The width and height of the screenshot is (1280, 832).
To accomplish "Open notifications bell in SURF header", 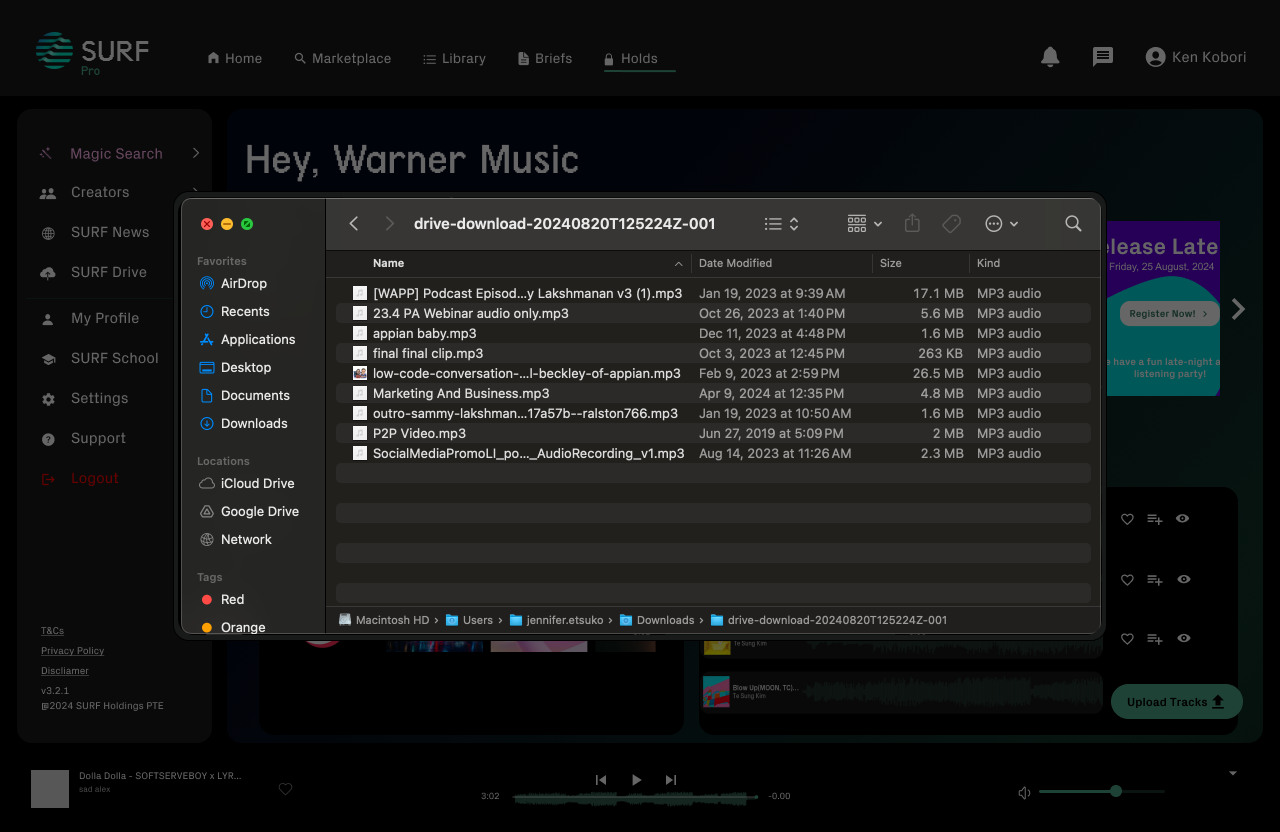I will pos(1050,57).
